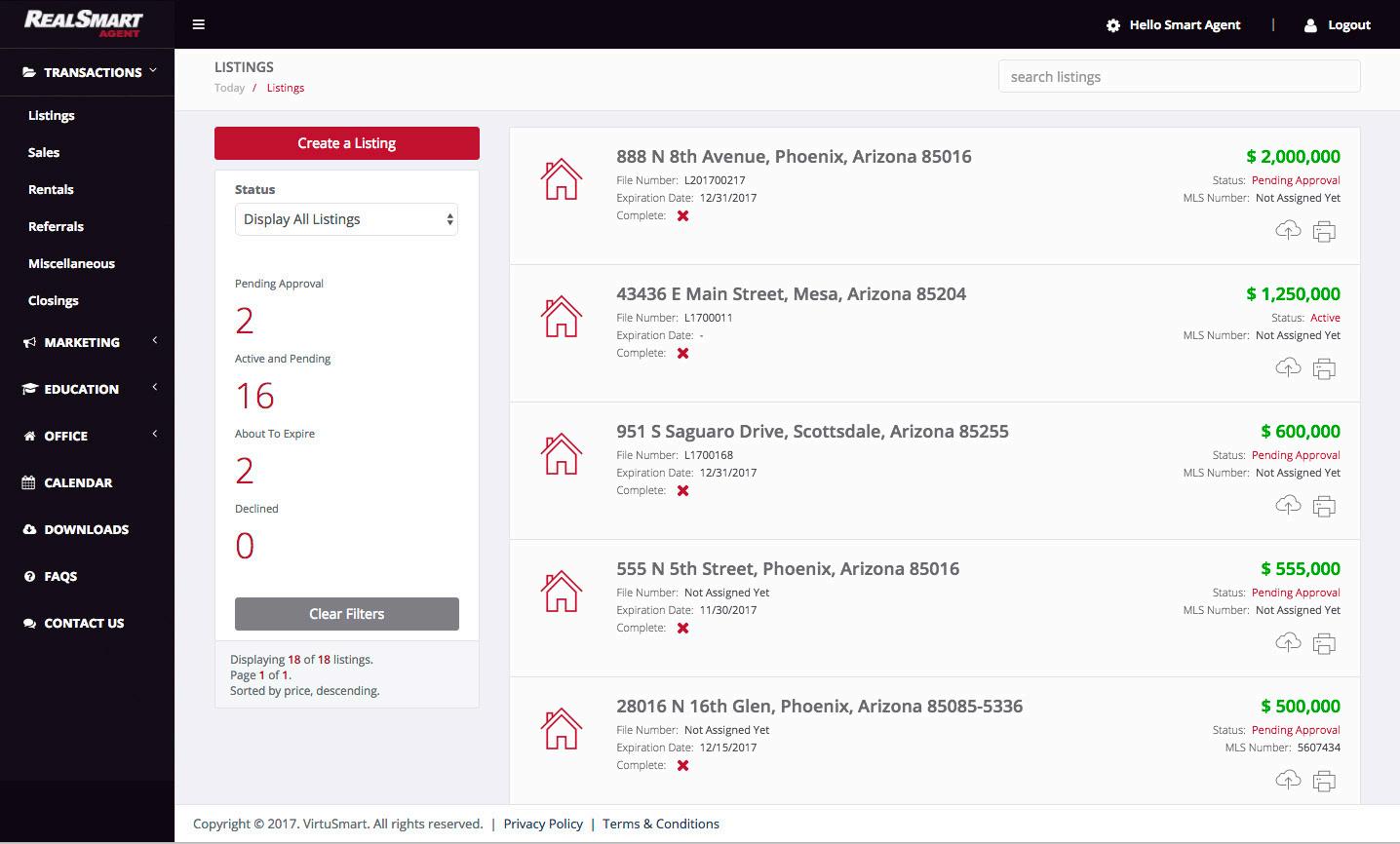Click into the search listings field
Image resolution: width=1400 pixels, height=844 pixels.
coord(1180,77)
